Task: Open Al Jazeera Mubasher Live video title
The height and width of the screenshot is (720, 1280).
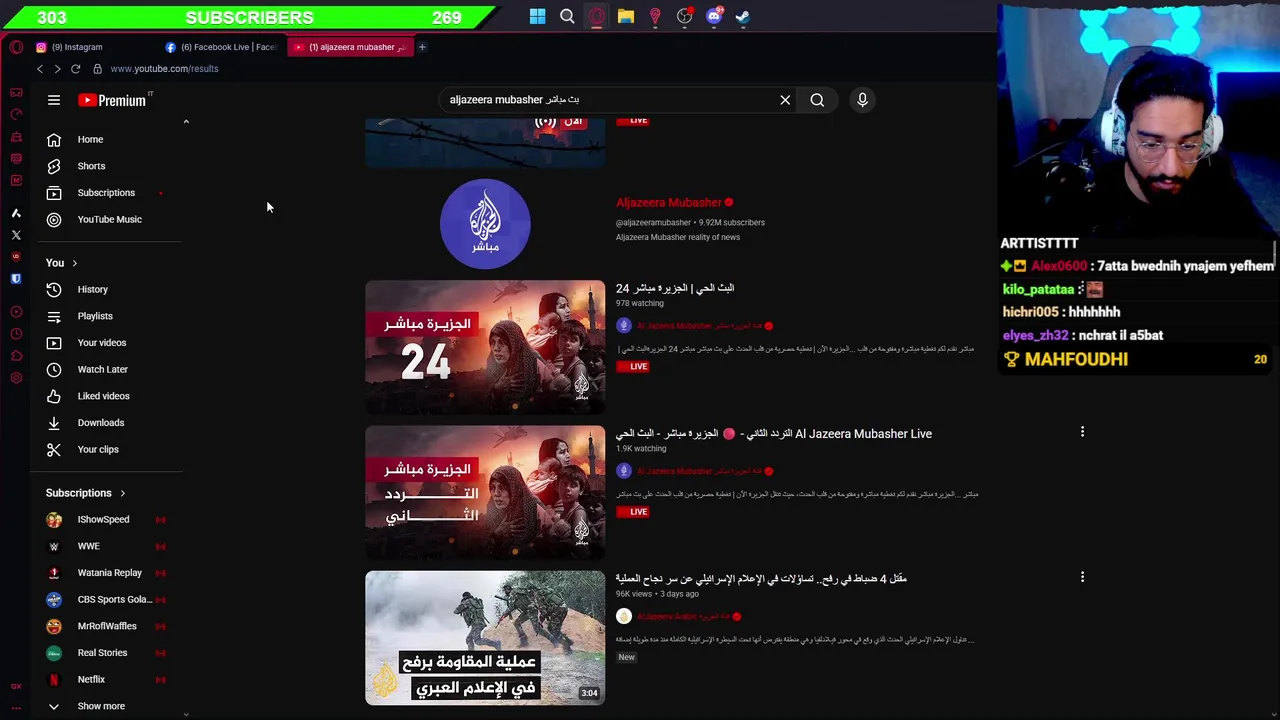Action: (x=774, y=434)
